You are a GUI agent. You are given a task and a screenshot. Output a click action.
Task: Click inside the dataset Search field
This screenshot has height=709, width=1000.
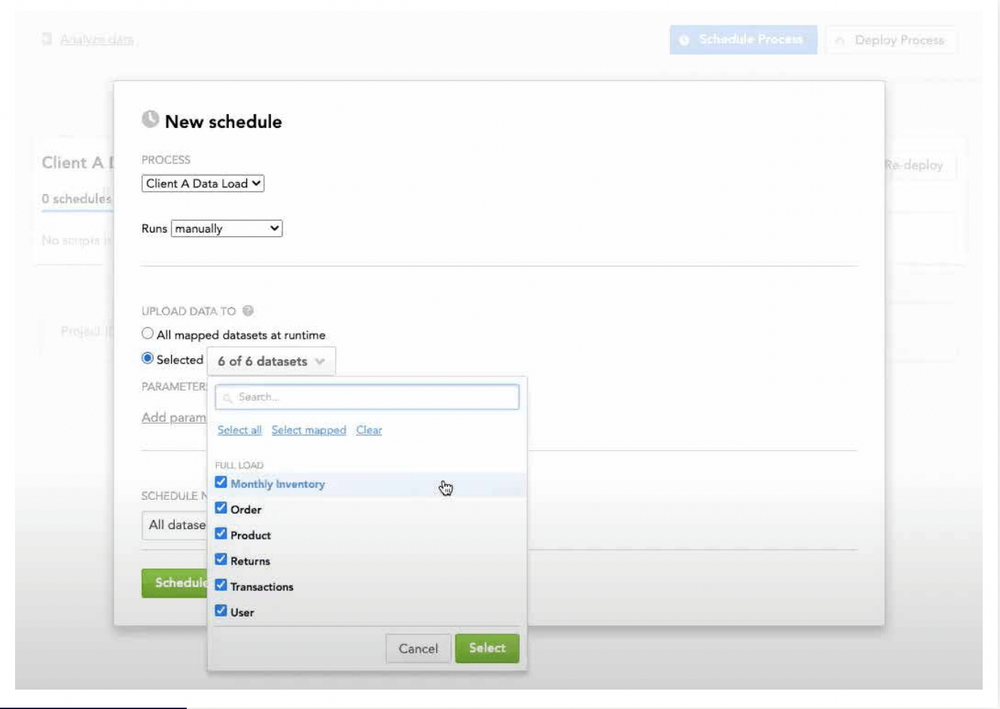[366, 396]
